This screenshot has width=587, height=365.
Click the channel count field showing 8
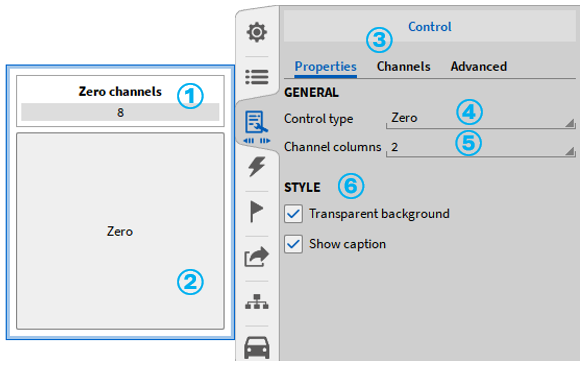click(120, 112)
